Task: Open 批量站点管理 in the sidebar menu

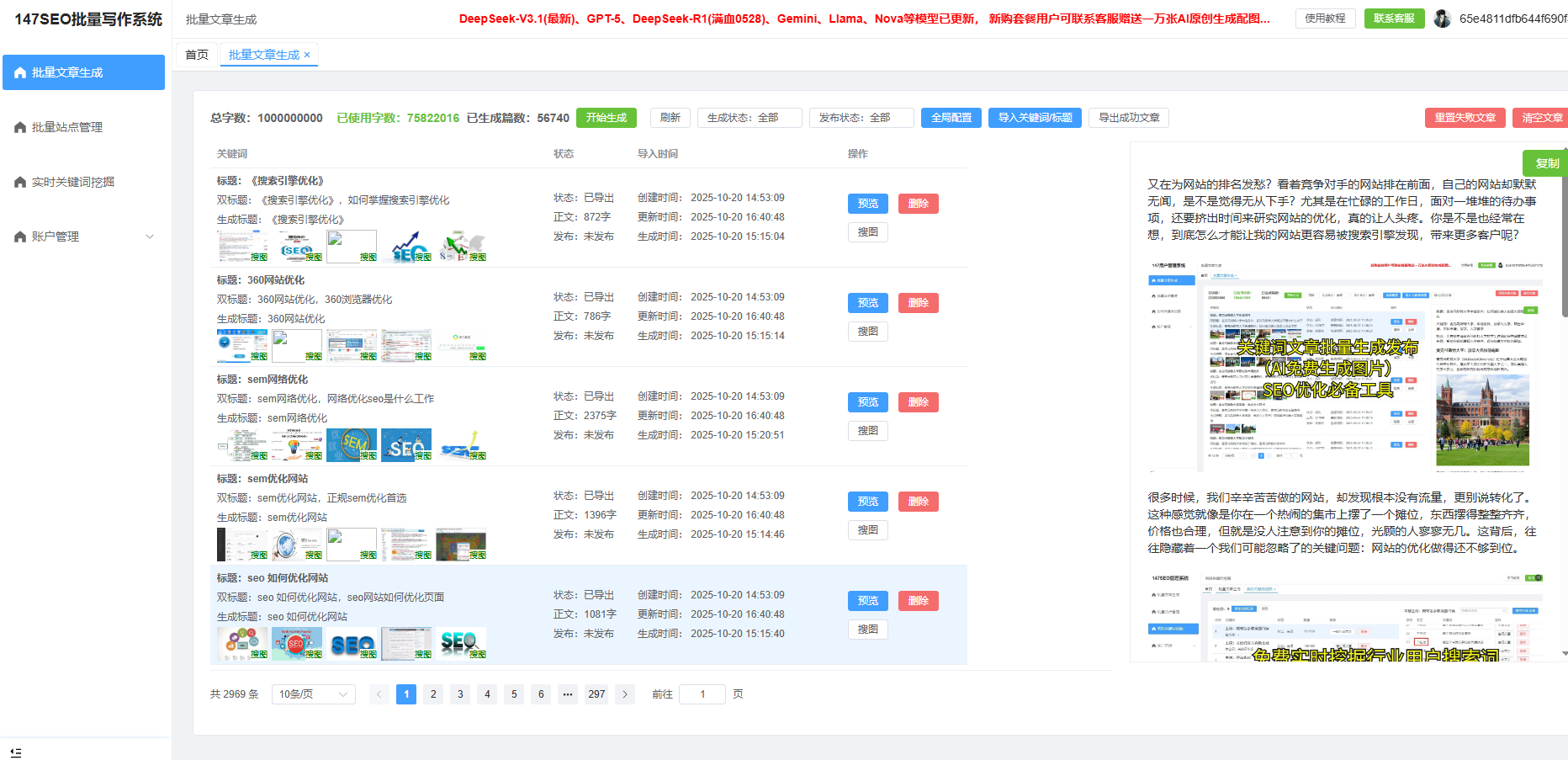Action: 67,128
